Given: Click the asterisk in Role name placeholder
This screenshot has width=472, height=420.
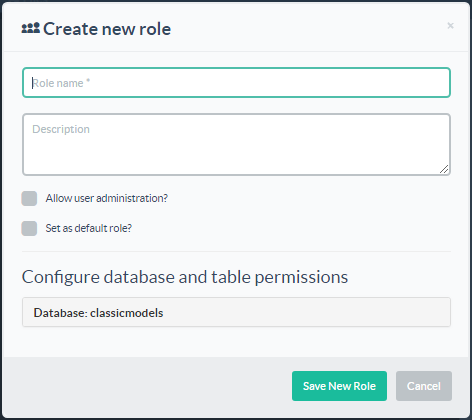Looking at the screenshot, I should pos(88,81).
